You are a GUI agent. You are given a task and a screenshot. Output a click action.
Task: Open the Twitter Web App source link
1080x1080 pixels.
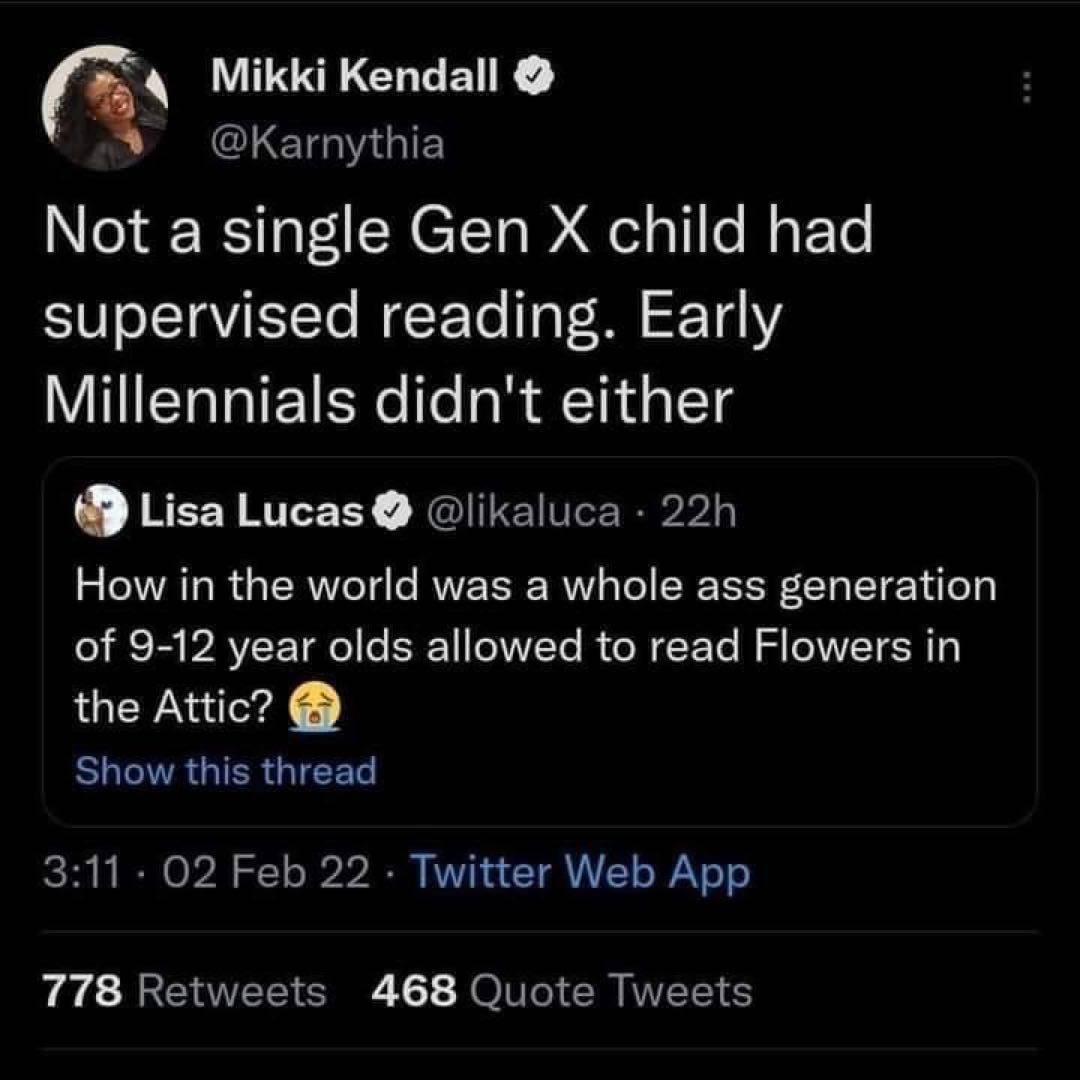click(x=580, y=874)
